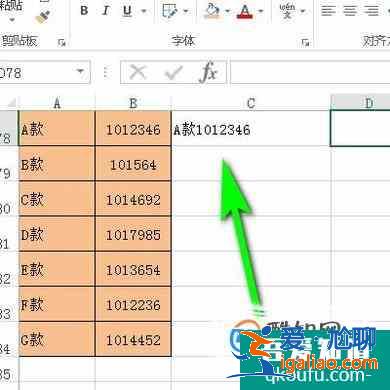Select cell with value 1013654
The width and height of the screenshot is (390, 390).
[x=133, y=269]
